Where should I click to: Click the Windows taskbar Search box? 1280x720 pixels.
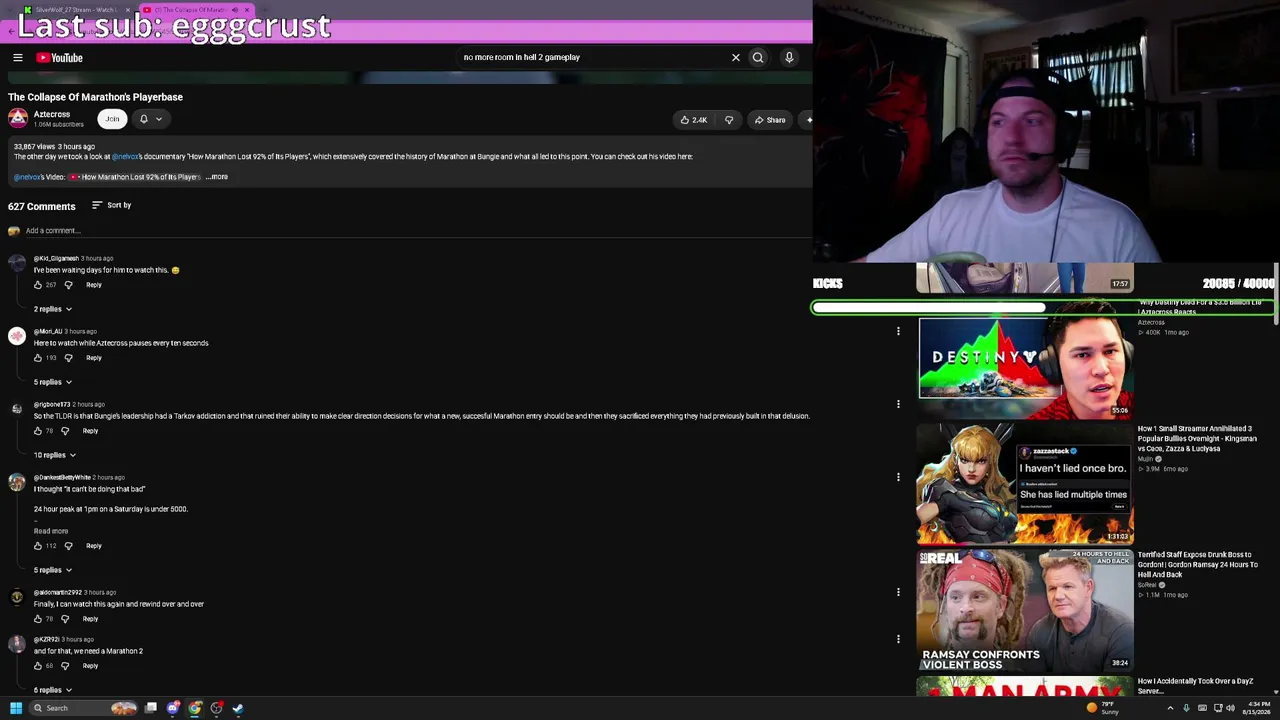tap(84, 708)
